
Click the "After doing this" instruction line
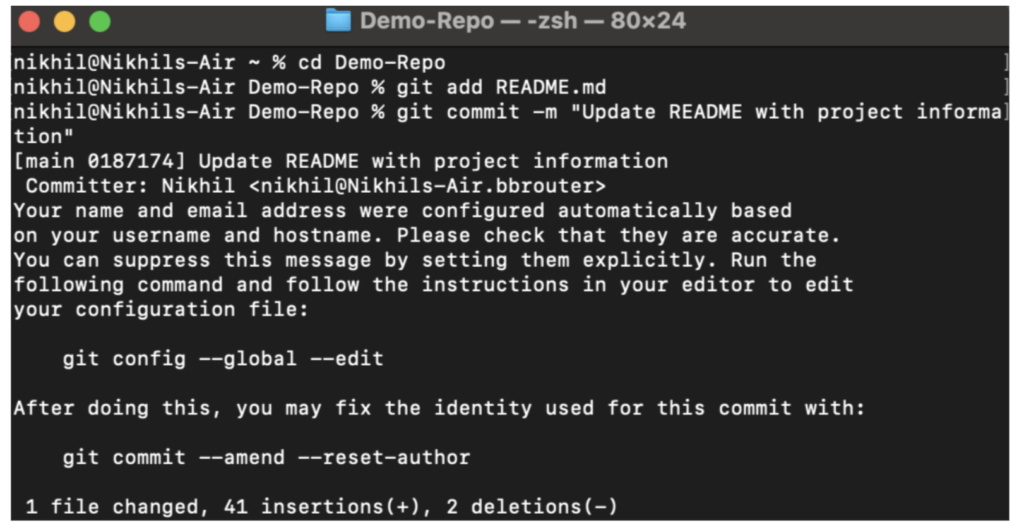[438, 408]
